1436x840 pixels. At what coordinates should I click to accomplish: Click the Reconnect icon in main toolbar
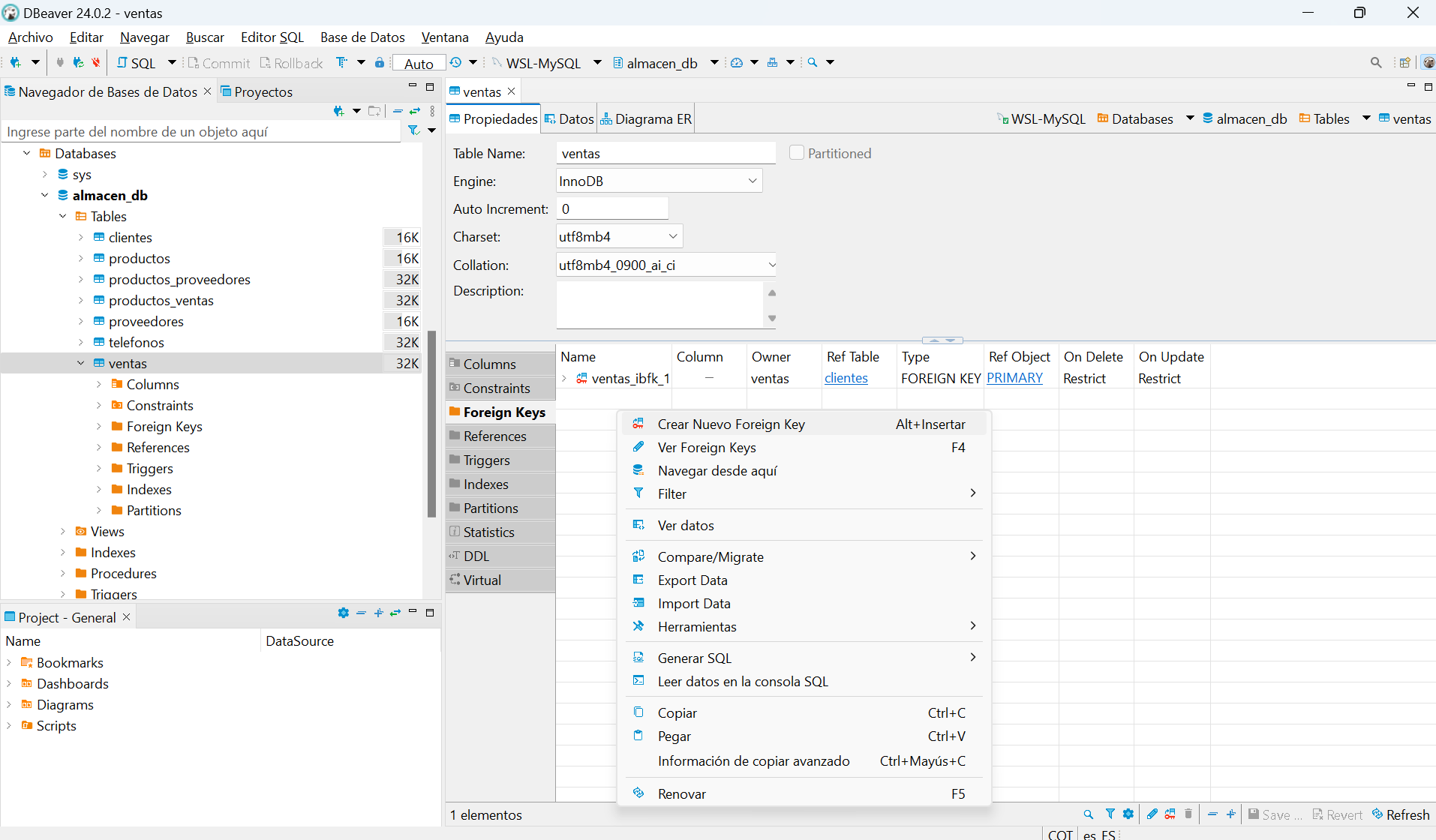coord(78,63)
